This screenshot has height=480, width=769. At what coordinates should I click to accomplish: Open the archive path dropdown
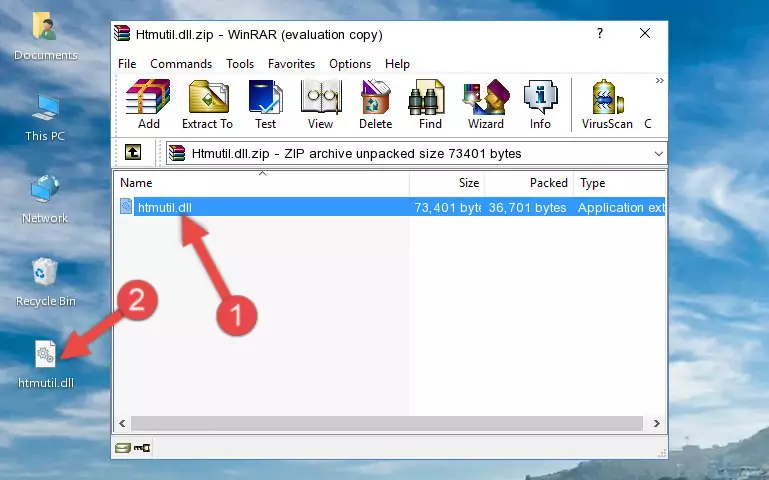659,154
